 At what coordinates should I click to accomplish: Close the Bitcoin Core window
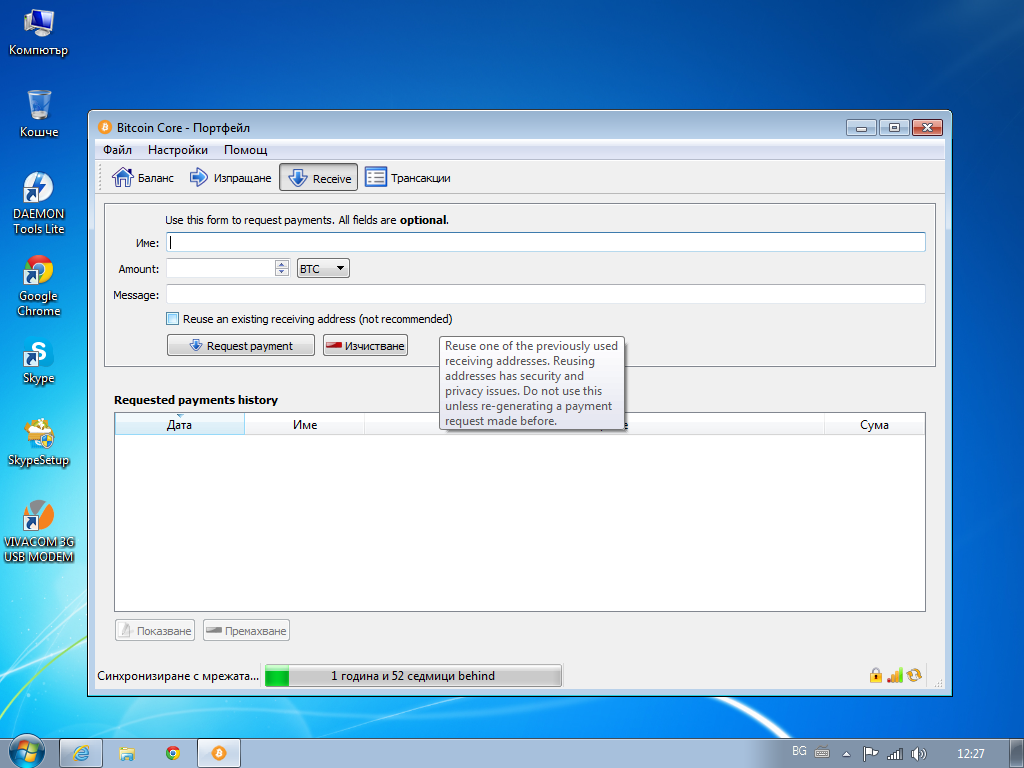click(x=927, y=128)
